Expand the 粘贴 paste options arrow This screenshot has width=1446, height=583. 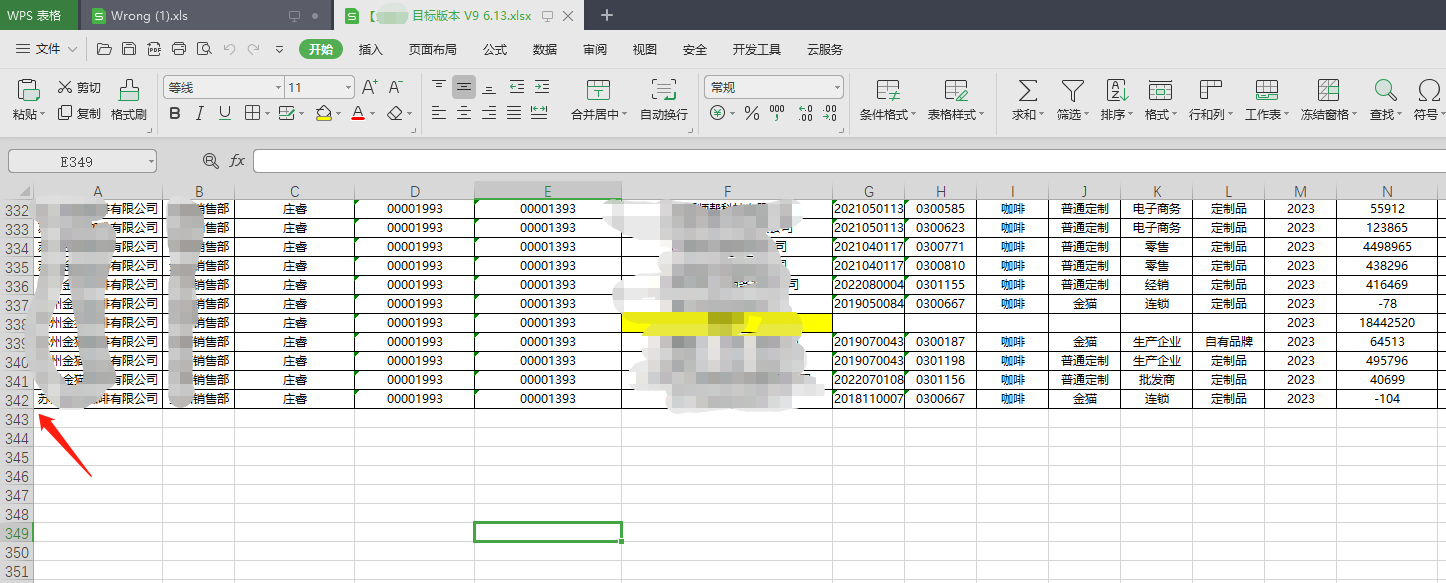43,115
